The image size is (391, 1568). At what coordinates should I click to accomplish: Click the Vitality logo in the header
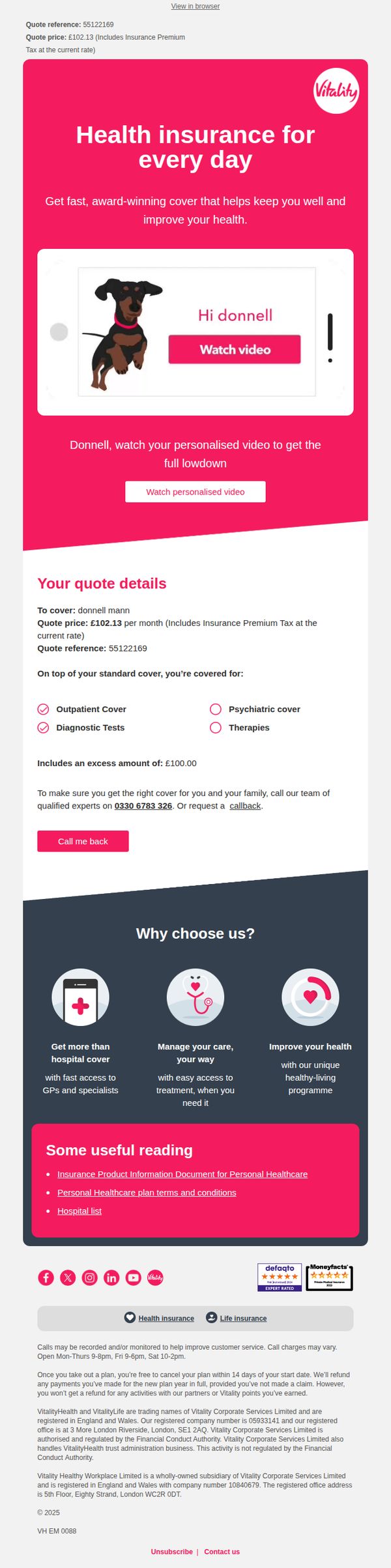point(336,91)
